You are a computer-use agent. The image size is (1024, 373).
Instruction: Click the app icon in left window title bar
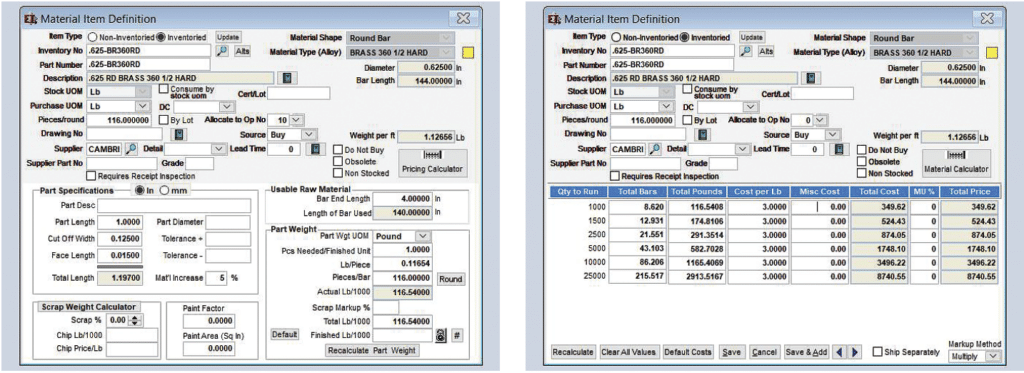pyautogui.click(x=31, y=19)
